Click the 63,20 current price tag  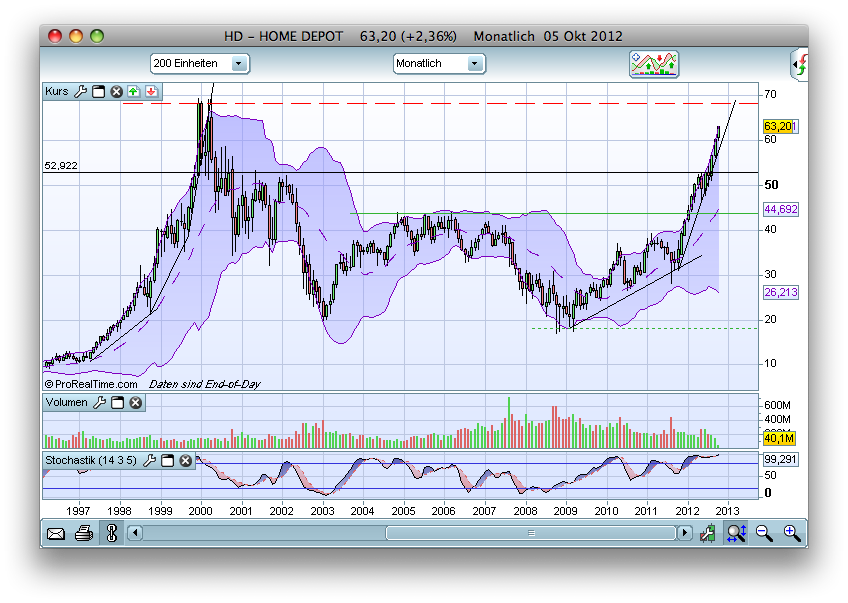(x=780, y=126)
